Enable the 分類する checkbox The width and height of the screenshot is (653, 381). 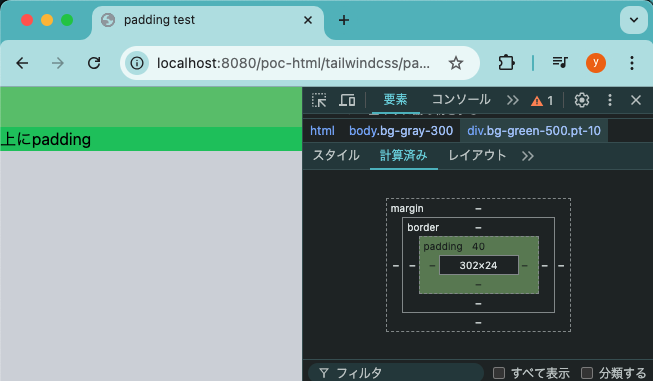(x=587, y=373)
